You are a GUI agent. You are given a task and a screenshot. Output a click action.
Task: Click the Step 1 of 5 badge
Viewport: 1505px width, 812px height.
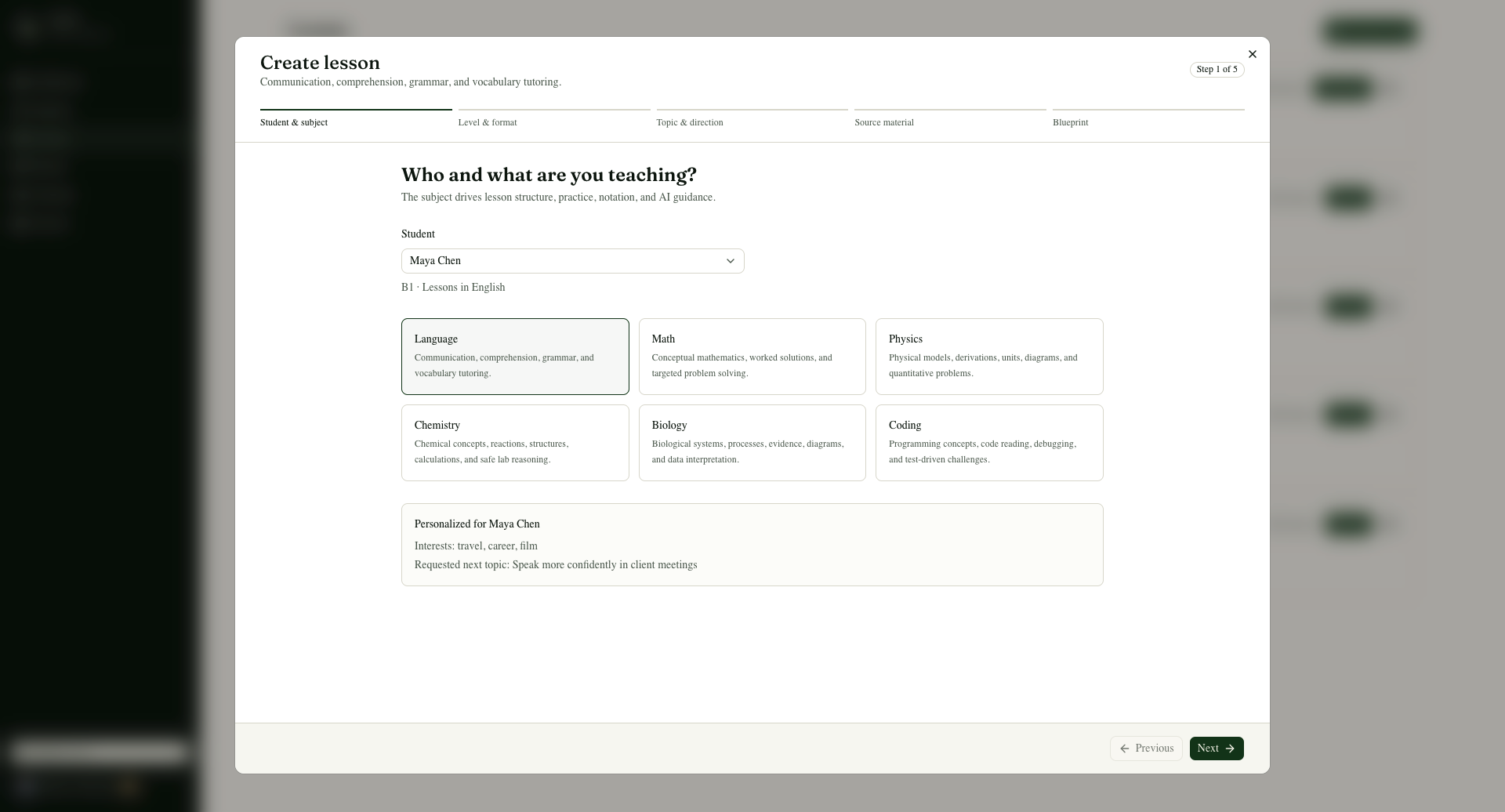(x=1217, y=70)
